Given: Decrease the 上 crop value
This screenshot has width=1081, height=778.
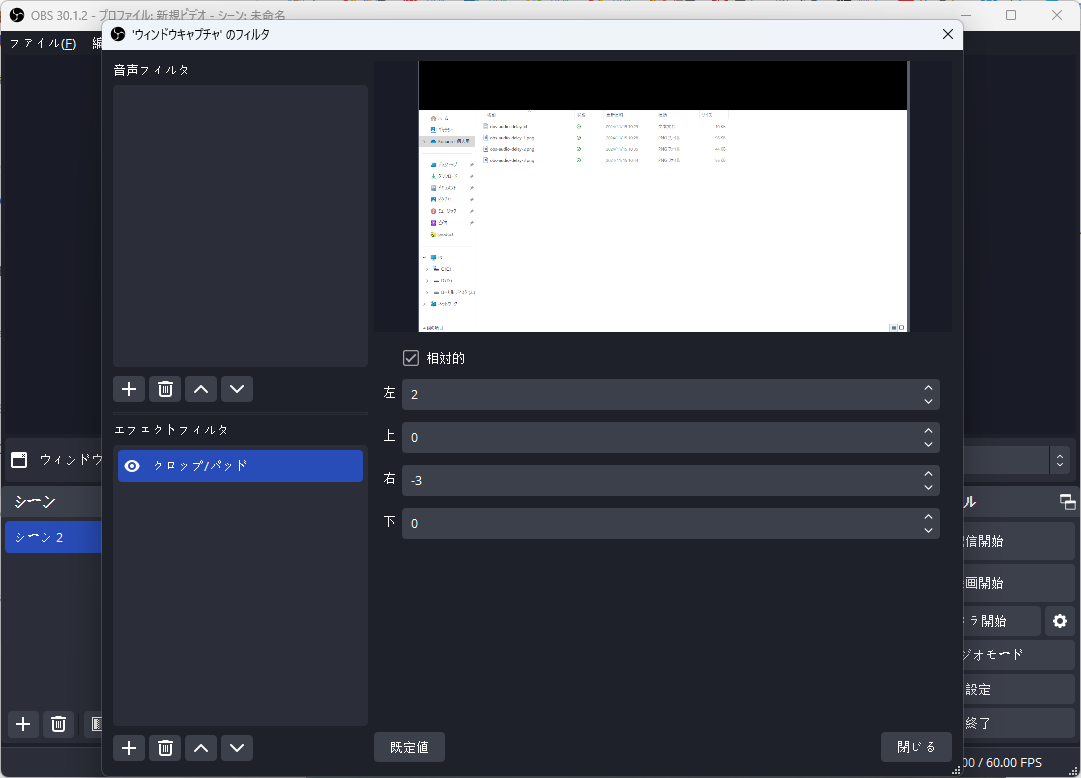Looking at the screenshot, I should point(928,444).
